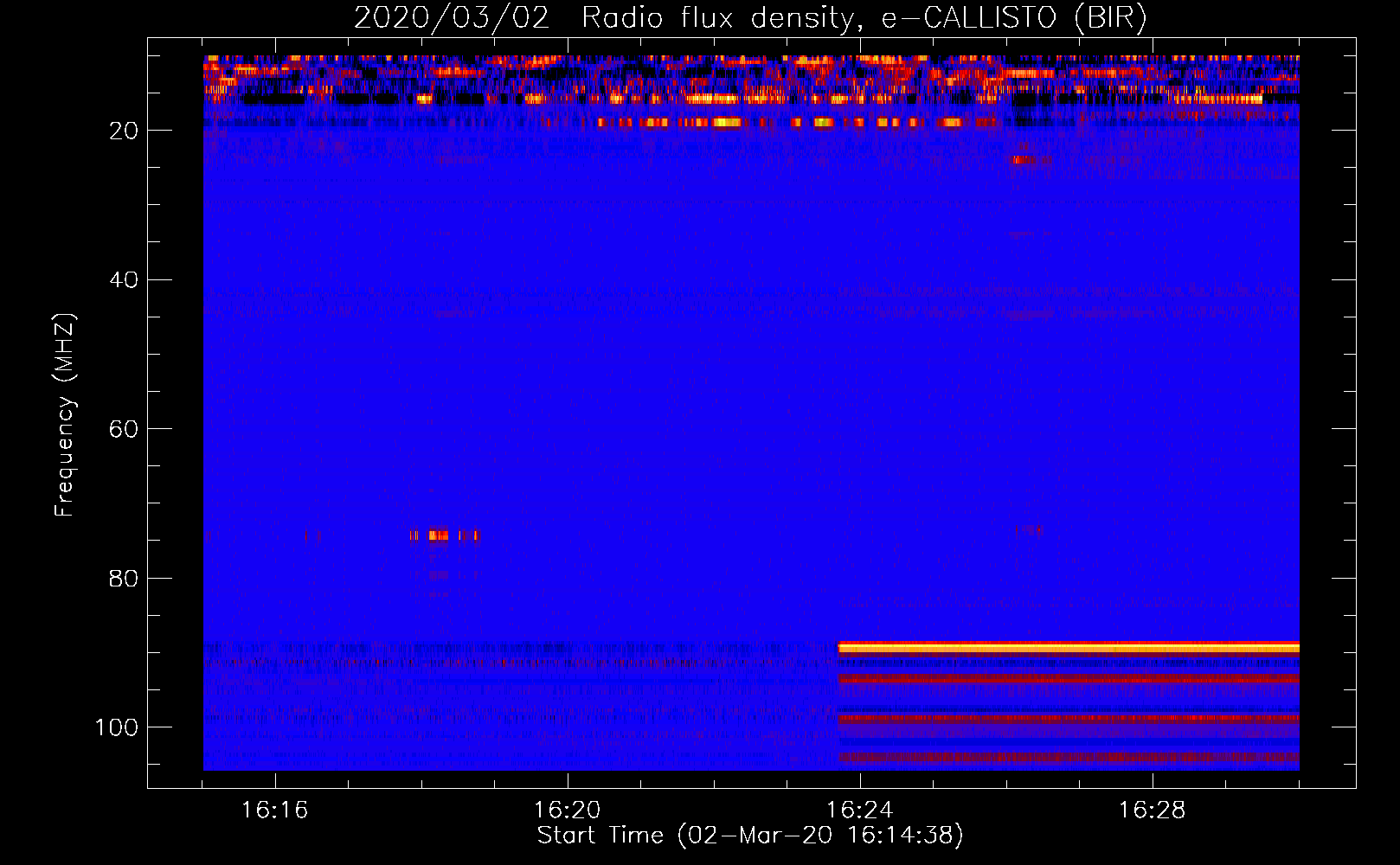Click the 'Frequency (MHZ)' axis label
The height and width of the screenshot is (865, 1400).
pos(65,415)
